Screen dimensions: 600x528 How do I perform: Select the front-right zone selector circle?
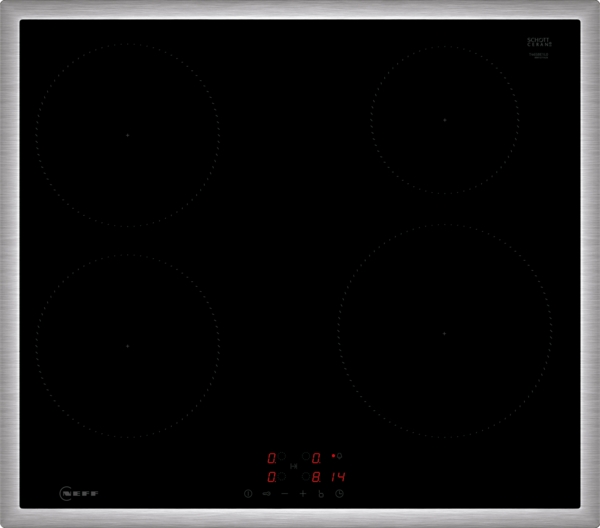tap(304, 476)
